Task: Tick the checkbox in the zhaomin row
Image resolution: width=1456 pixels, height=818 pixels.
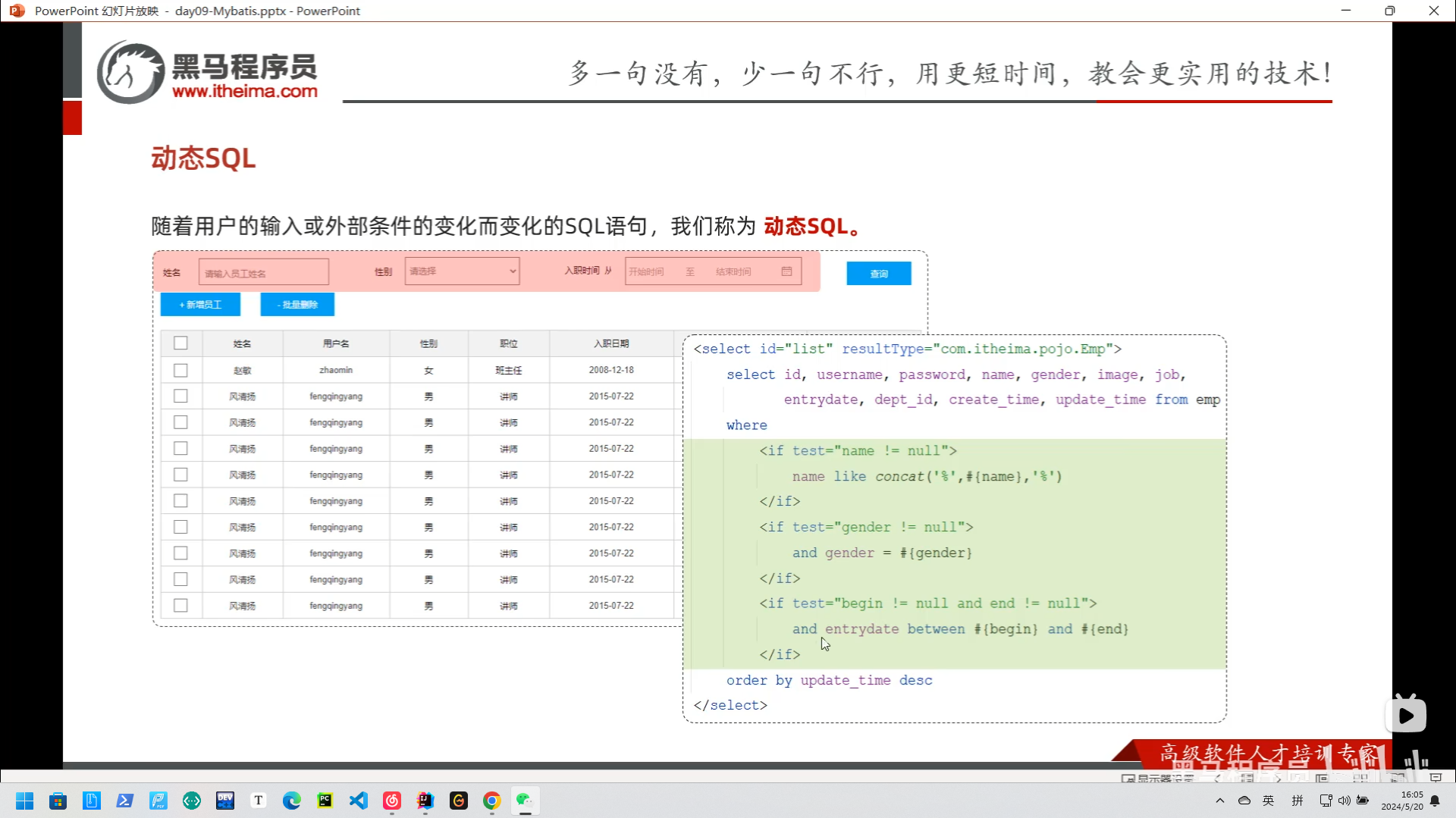Action: (180, 370)
